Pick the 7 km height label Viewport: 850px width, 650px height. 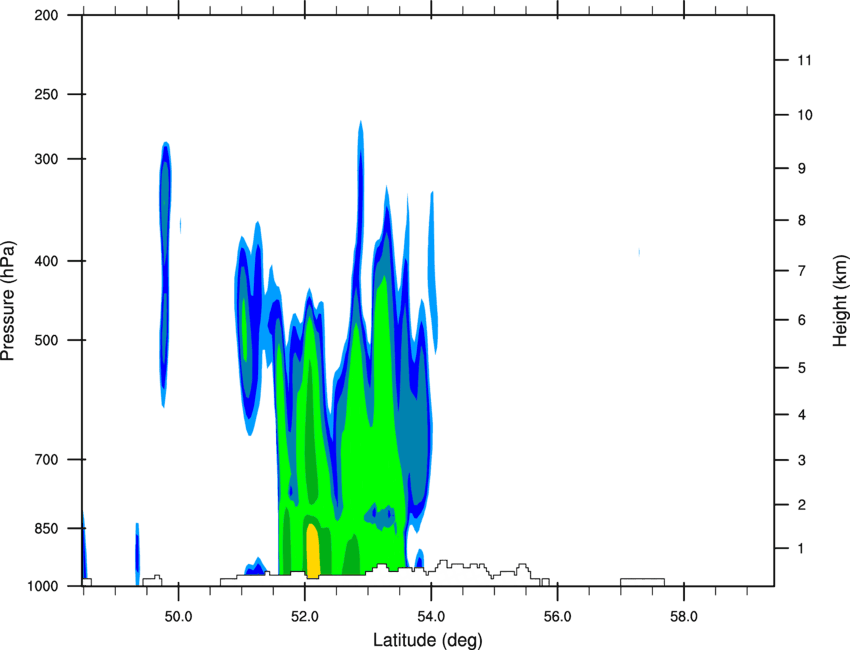802,271
